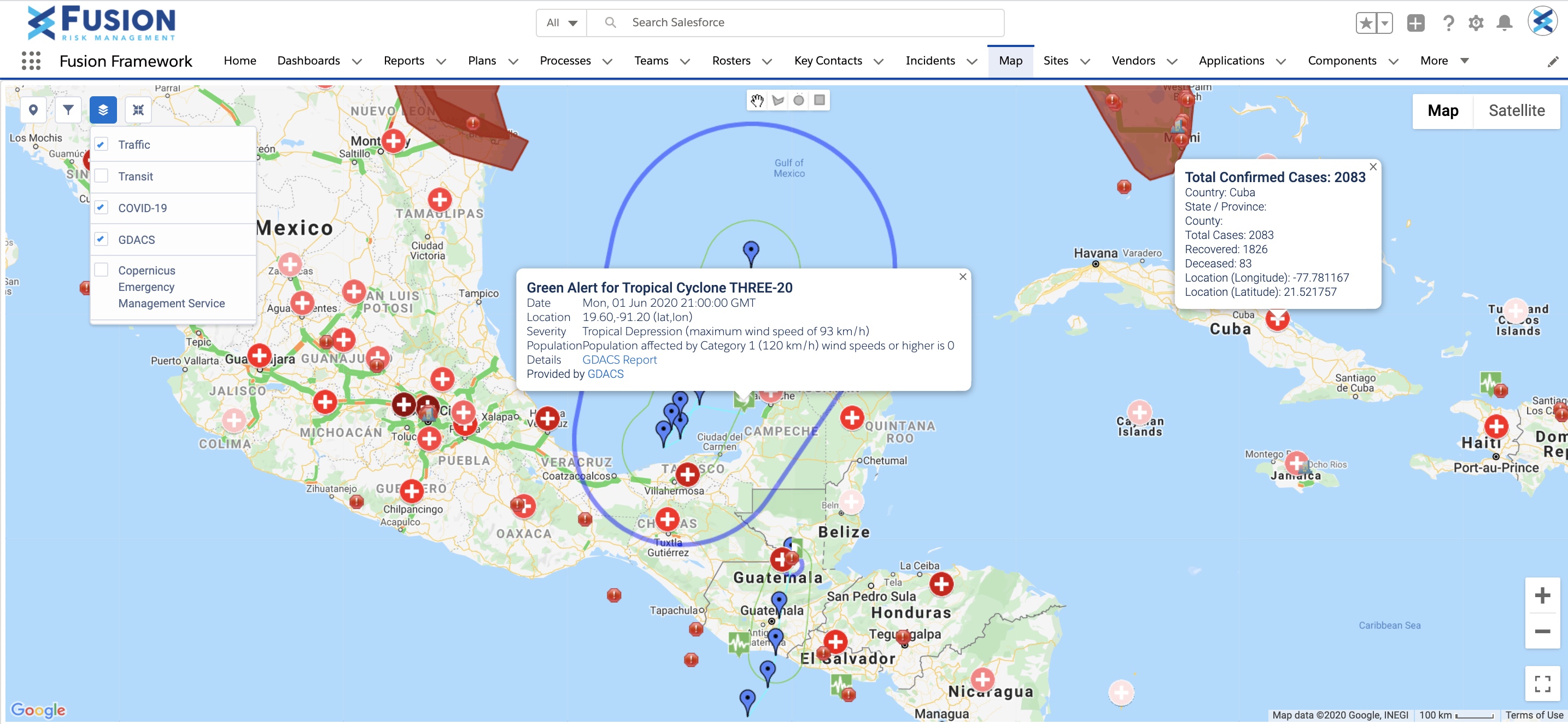This screenshot has height=724, width=1568.
Task: Uncheck the Traffic layer
Action: tap(101, 144)
